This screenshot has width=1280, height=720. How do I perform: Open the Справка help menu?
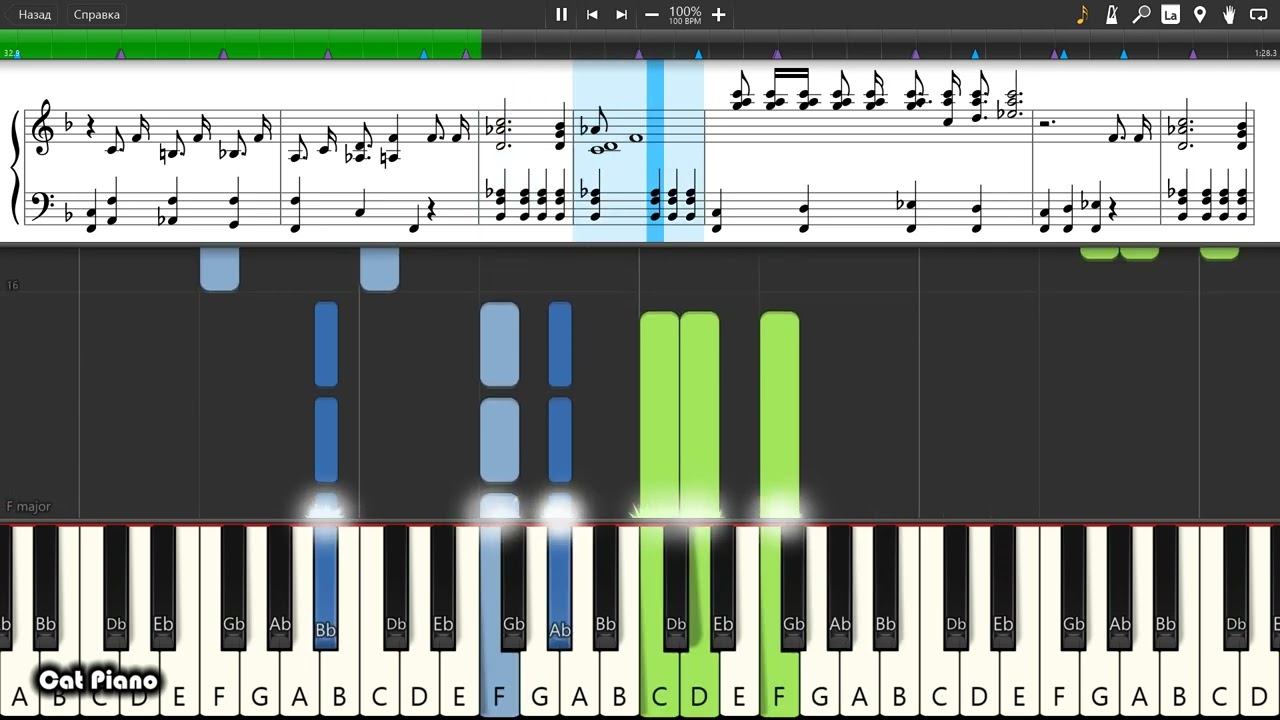[x=97, y=14]
